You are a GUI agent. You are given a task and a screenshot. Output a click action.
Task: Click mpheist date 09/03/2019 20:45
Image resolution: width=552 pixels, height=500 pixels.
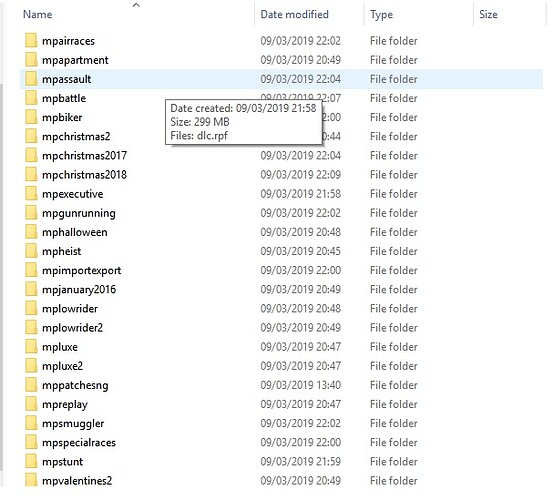point(300,251)
